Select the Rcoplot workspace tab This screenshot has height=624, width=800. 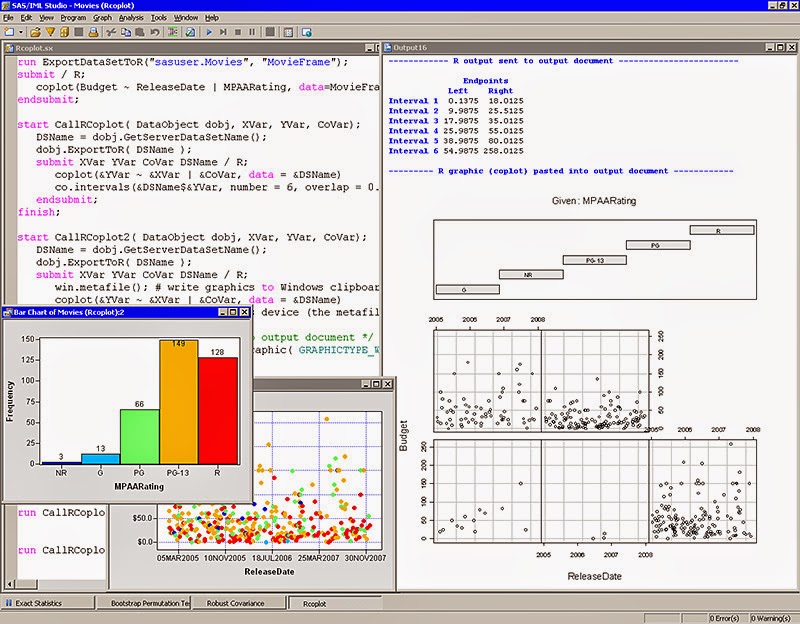coord(335,603)
